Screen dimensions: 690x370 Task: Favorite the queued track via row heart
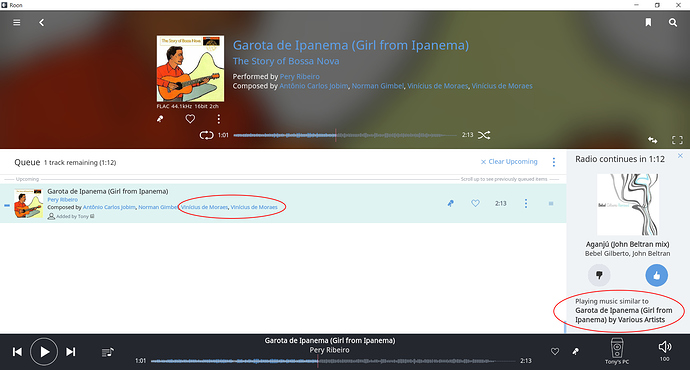[475, 203]
